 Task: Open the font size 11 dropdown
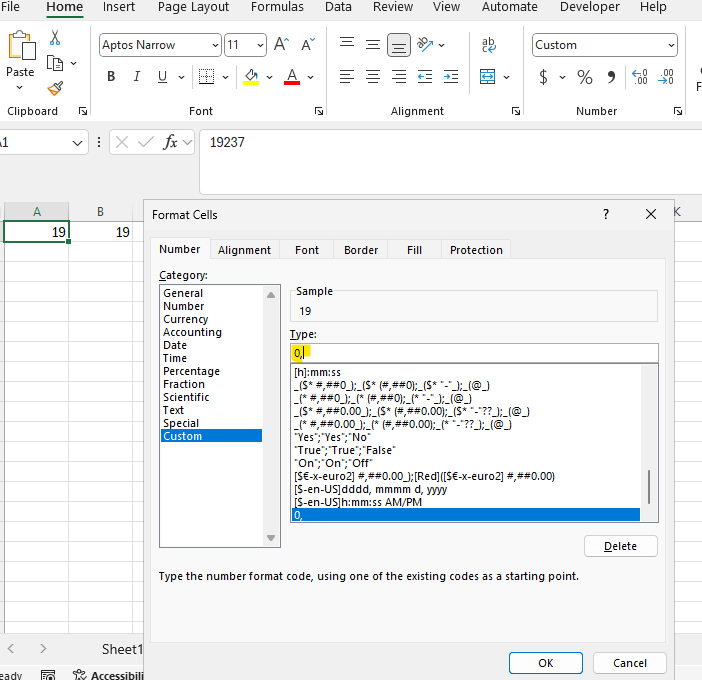tap(260, 45)
